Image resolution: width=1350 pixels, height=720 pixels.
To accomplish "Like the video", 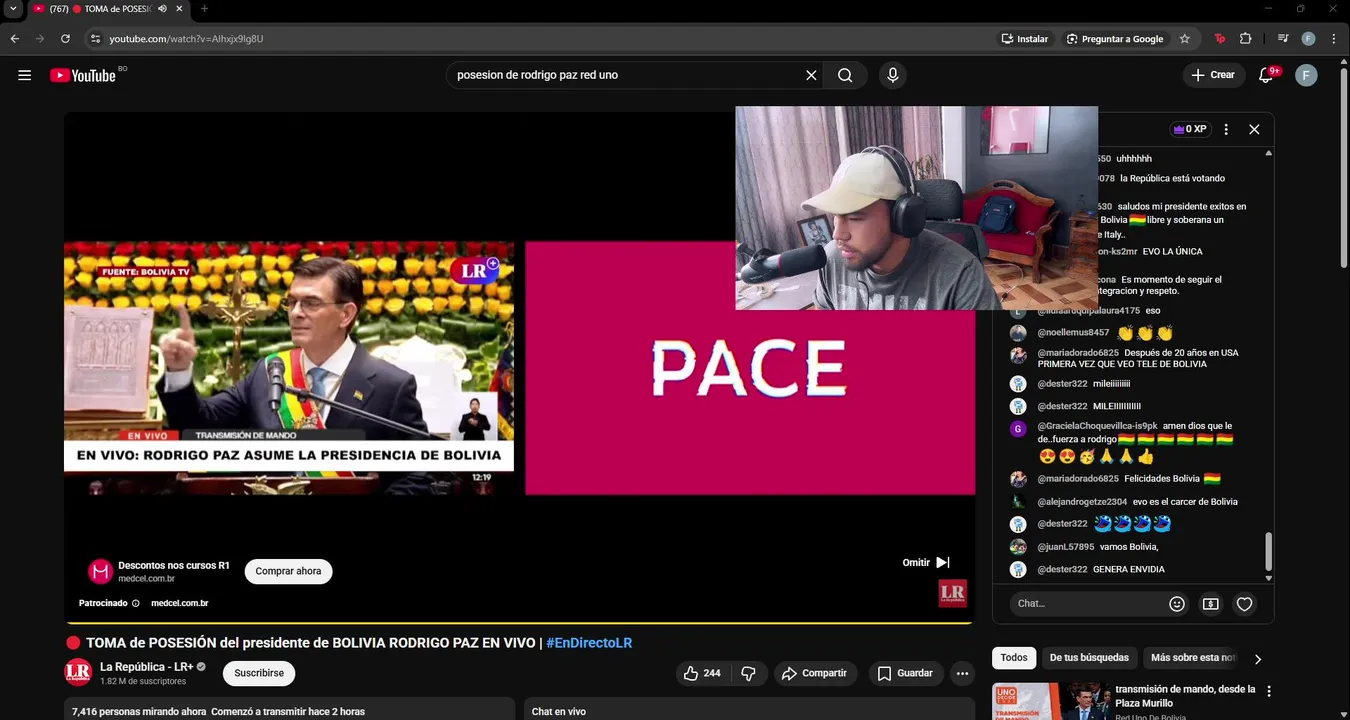I will 702,673.
